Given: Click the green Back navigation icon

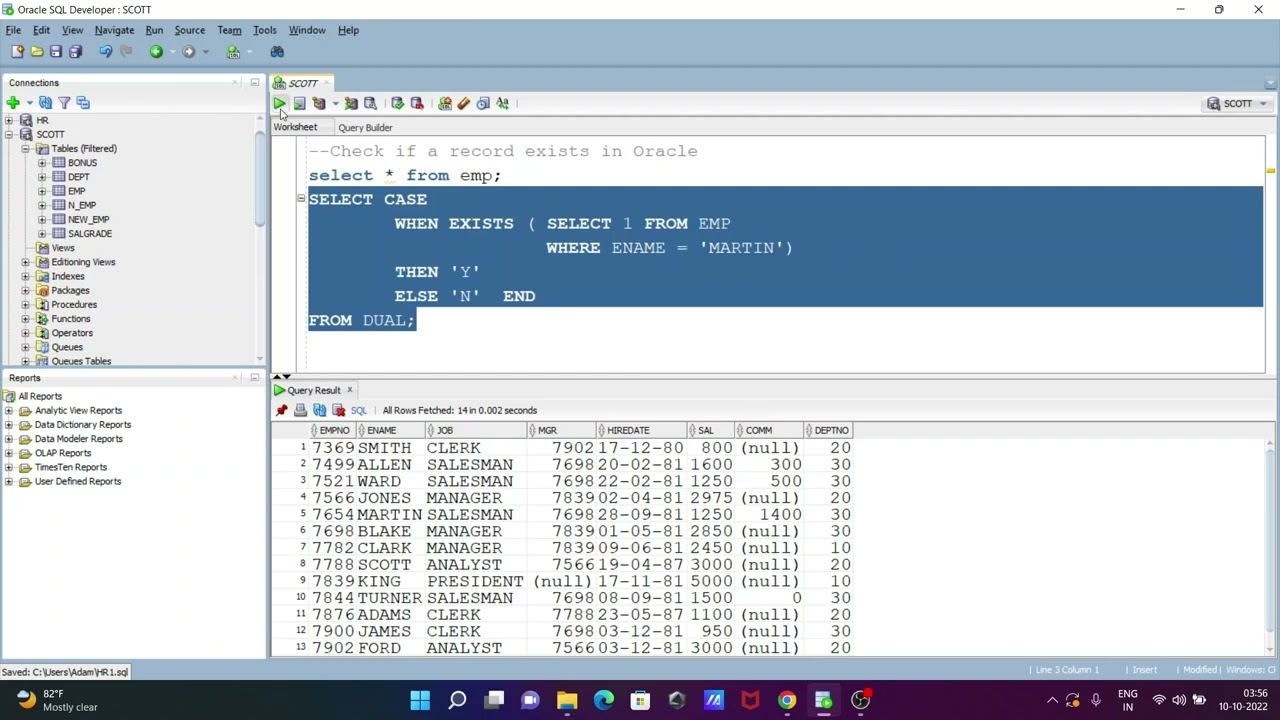Looking at the screenshot, I should pos(156,52).
